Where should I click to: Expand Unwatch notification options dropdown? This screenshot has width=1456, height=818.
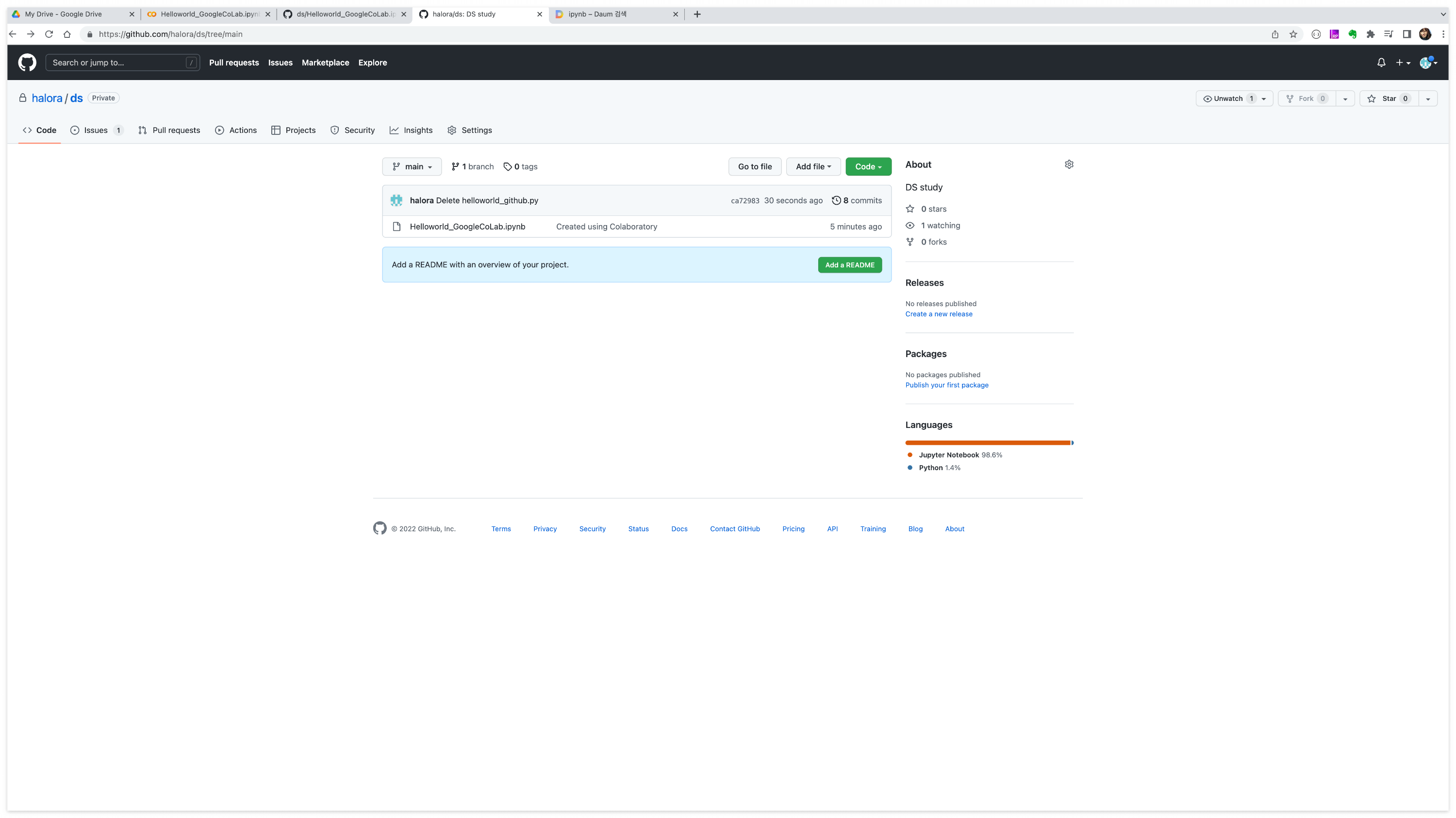pos(1264,98)
